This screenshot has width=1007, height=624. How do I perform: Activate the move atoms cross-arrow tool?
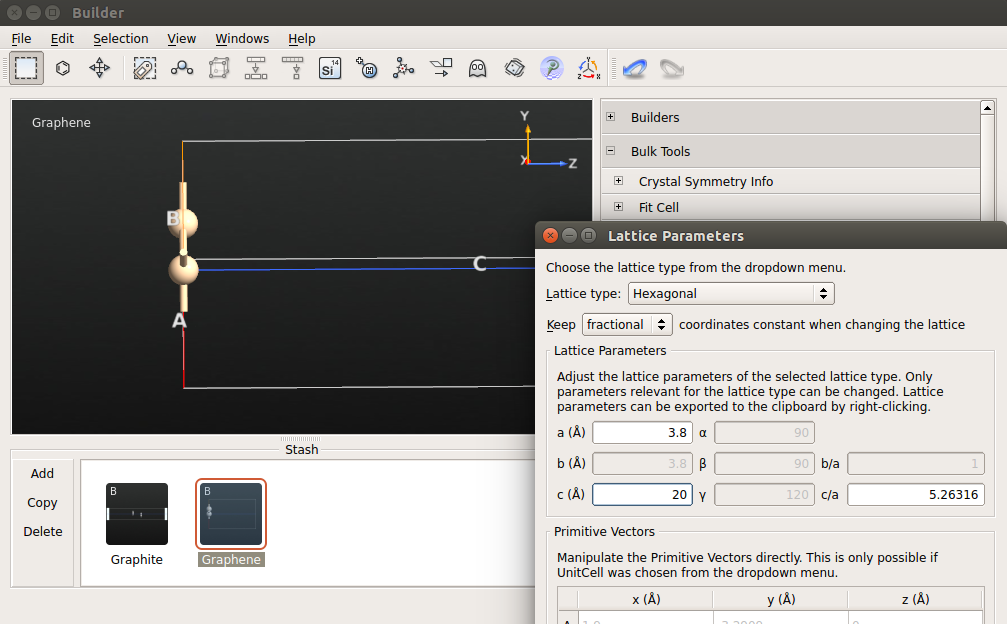[x=100, y=67]
